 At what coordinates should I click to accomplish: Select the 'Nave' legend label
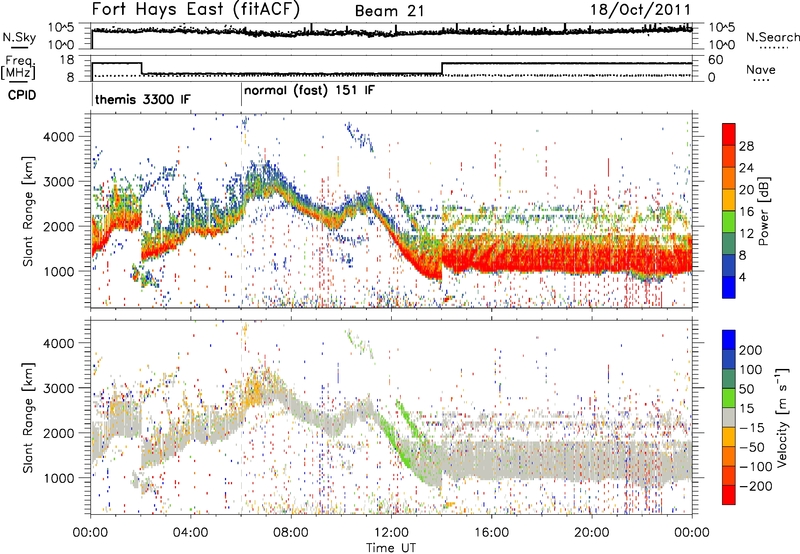[x=761, y=69]
